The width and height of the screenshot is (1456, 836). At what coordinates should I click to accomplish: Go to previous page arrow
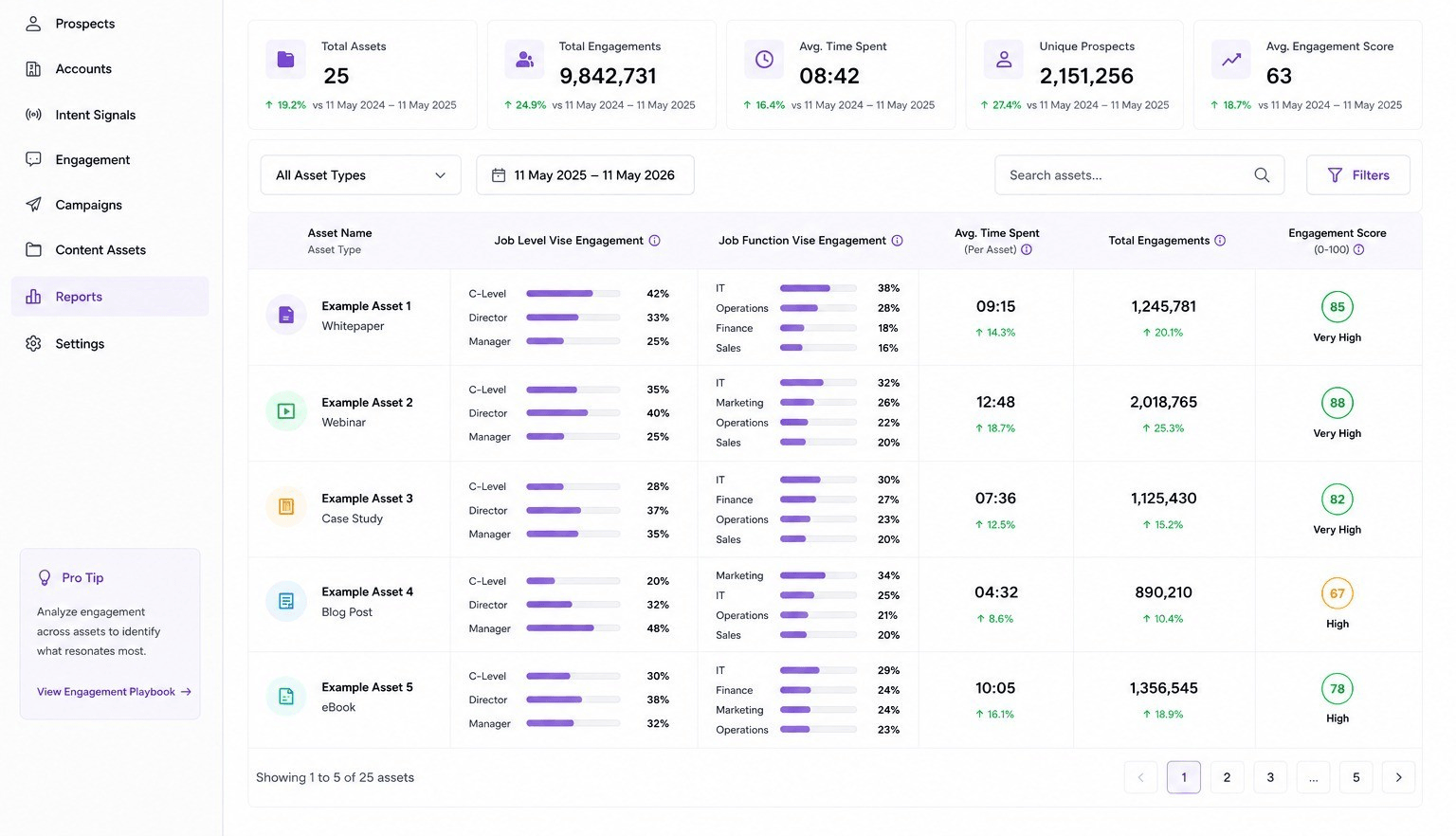1141,777
